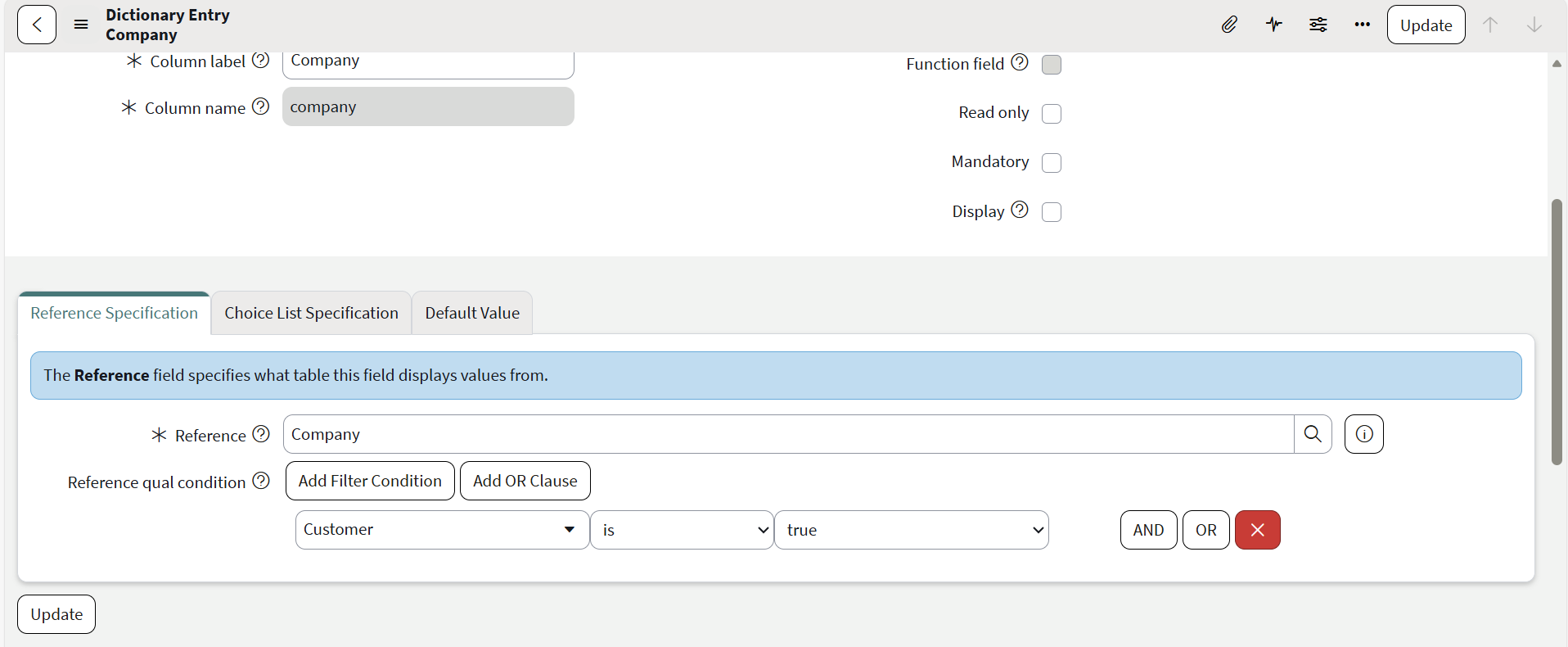Viewport: 1568px width, 647px height.
Task: Click the Reference lookup magnifier icon
Action: point(1313,434)
